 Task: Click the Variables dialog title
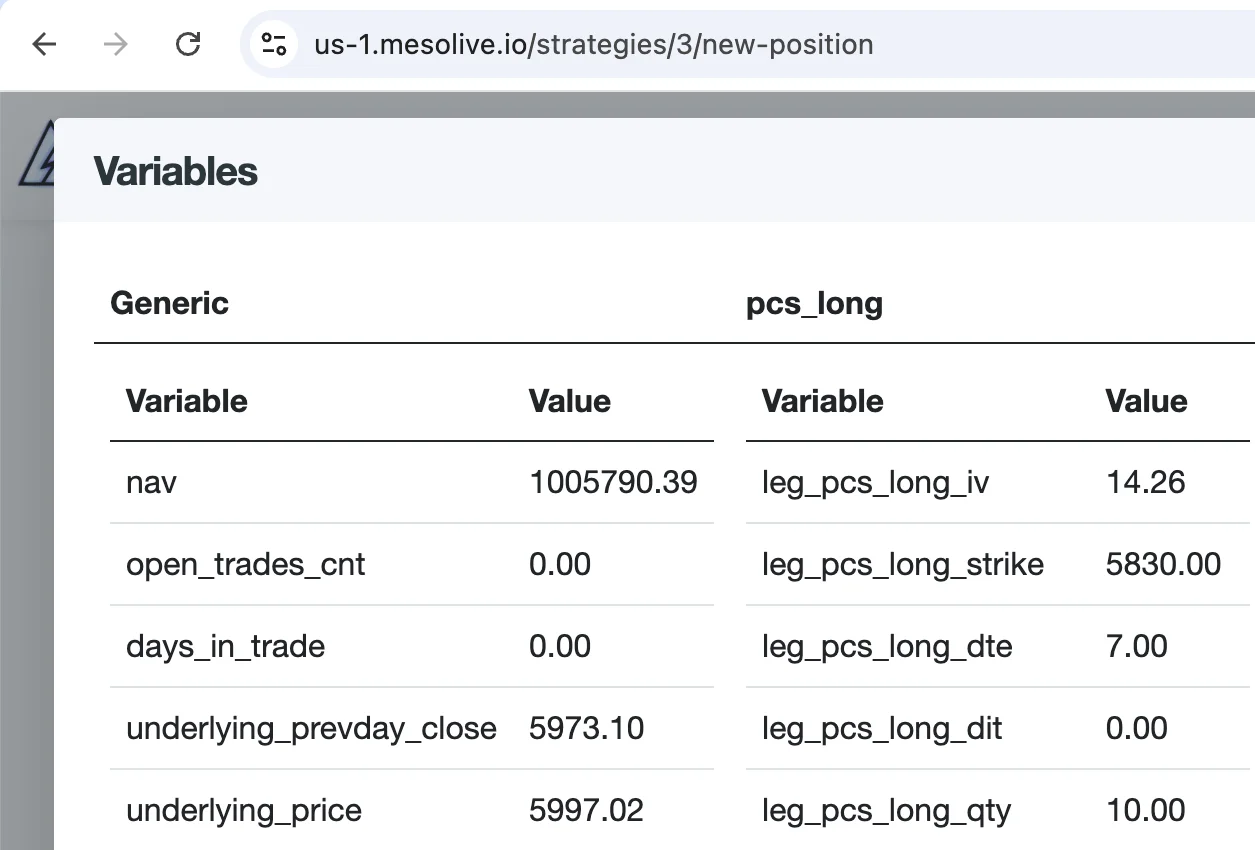tap(175, 171)
